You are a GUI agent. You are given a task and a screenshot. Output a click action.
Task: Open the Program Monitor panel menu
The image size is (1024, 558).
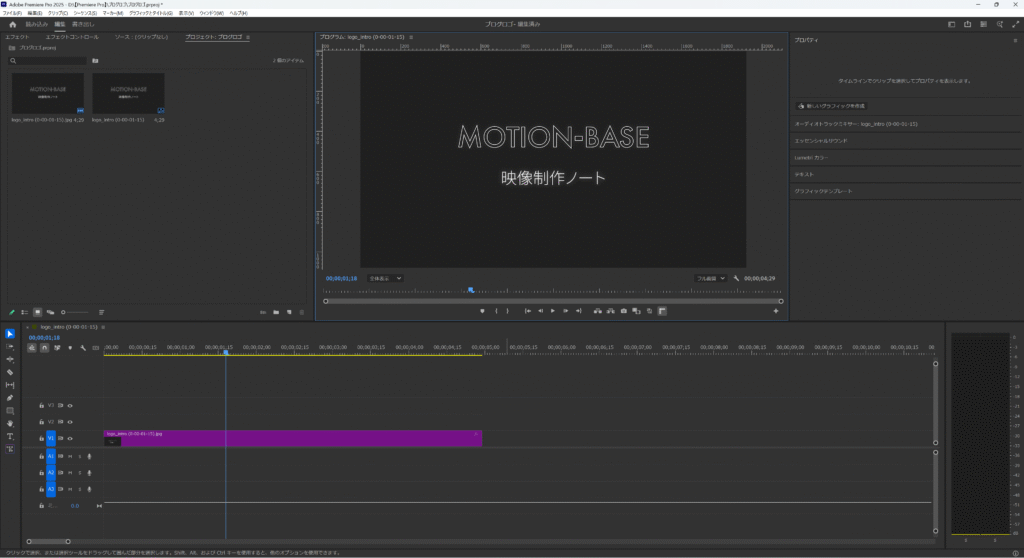[x=411, y=37]
